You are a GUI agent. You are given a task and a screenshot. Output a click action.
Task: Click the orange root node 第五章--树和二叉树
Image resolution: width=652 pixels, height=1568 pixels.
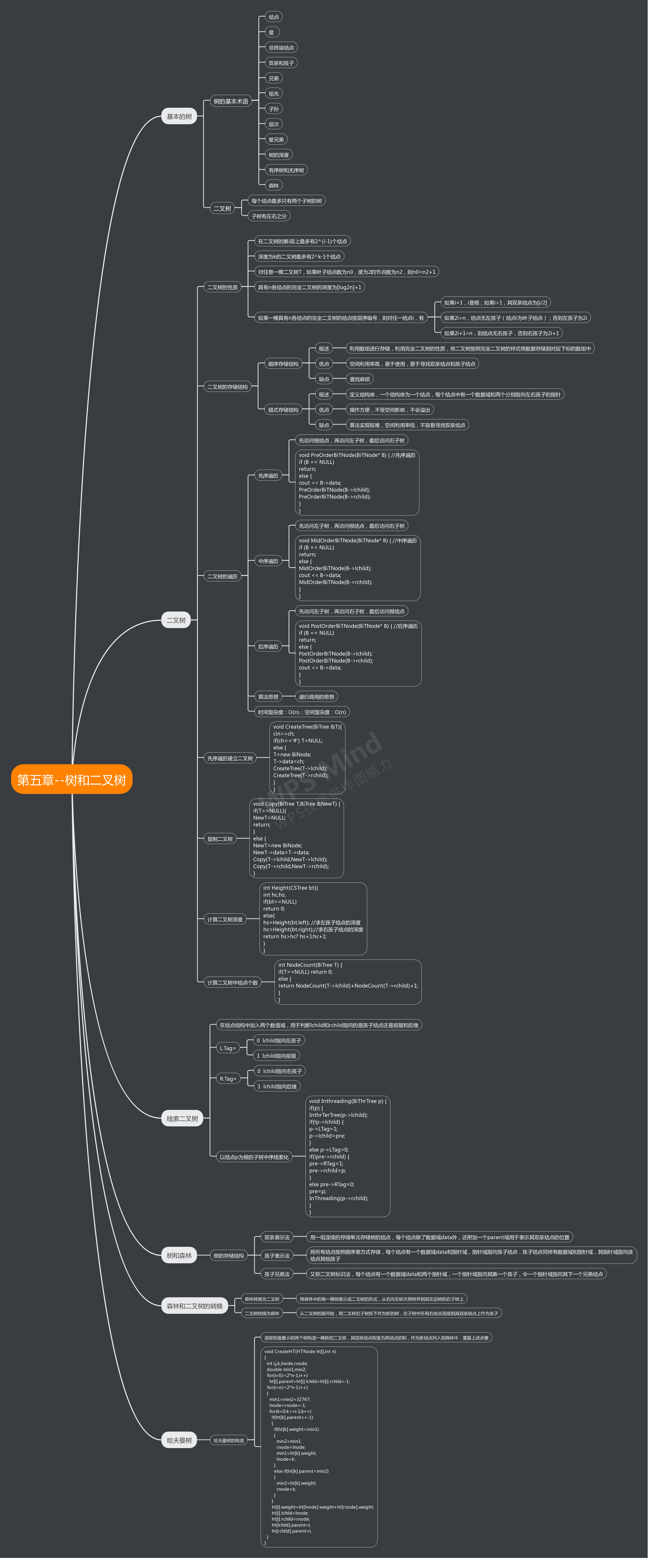pos(71,779)
